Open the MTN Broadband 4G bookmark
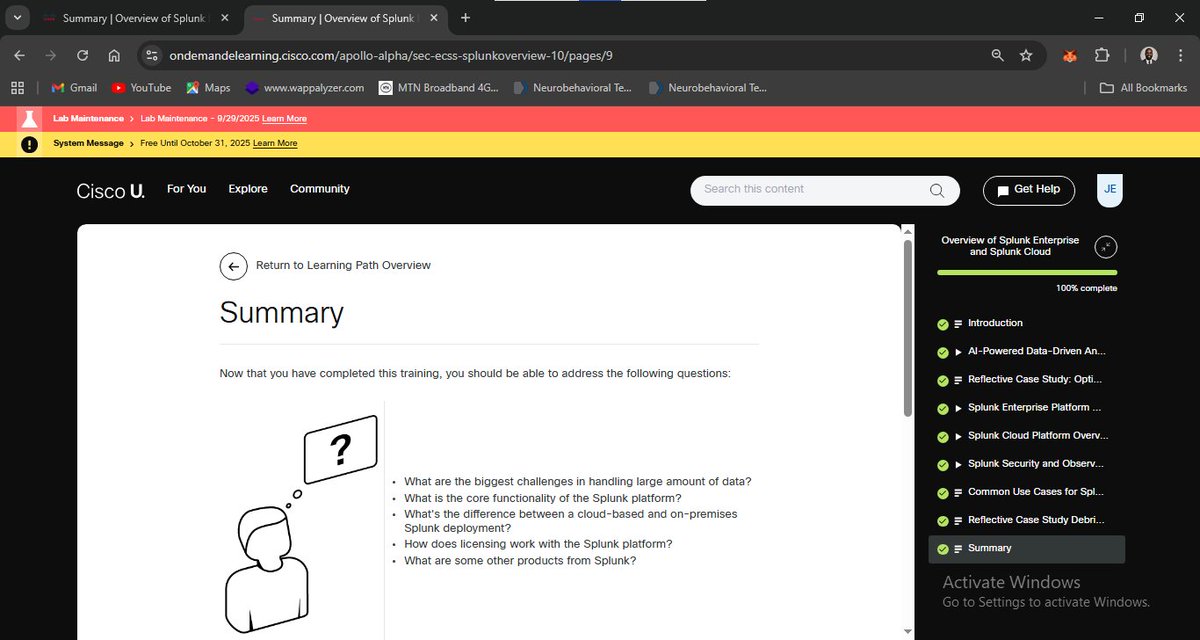The width and height of the screenshot is (1200, 640). click(438, 88)
